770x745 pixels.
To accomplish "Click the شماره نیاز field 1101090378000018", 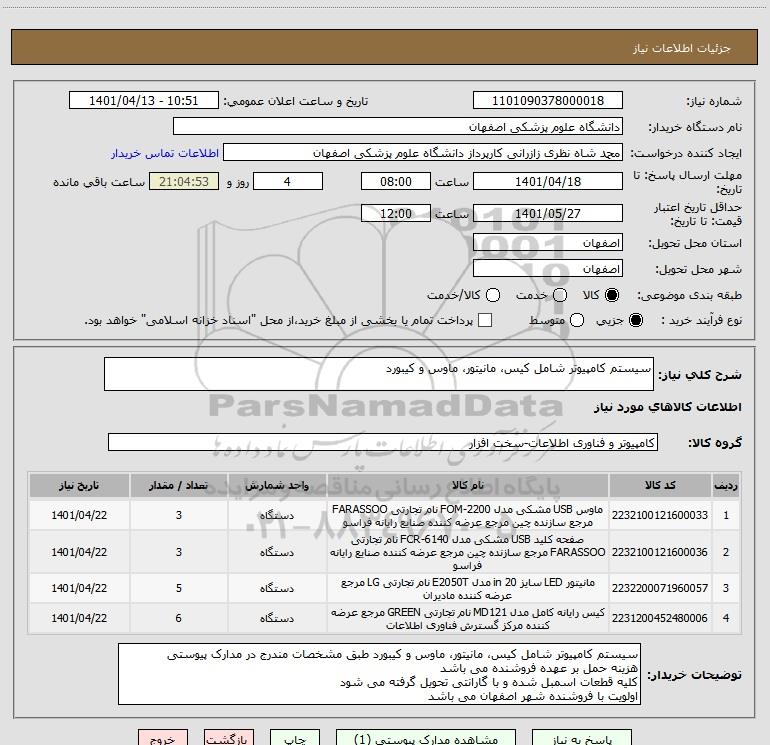I will coord(548,101).
